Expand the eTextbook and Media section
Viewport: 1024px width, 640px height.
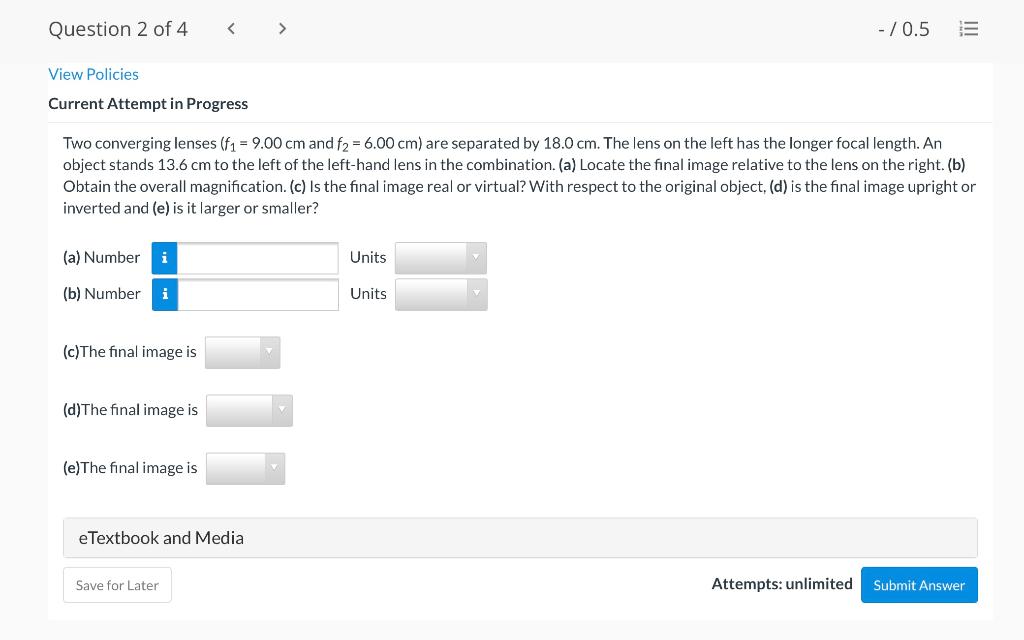tap(520, 538)
